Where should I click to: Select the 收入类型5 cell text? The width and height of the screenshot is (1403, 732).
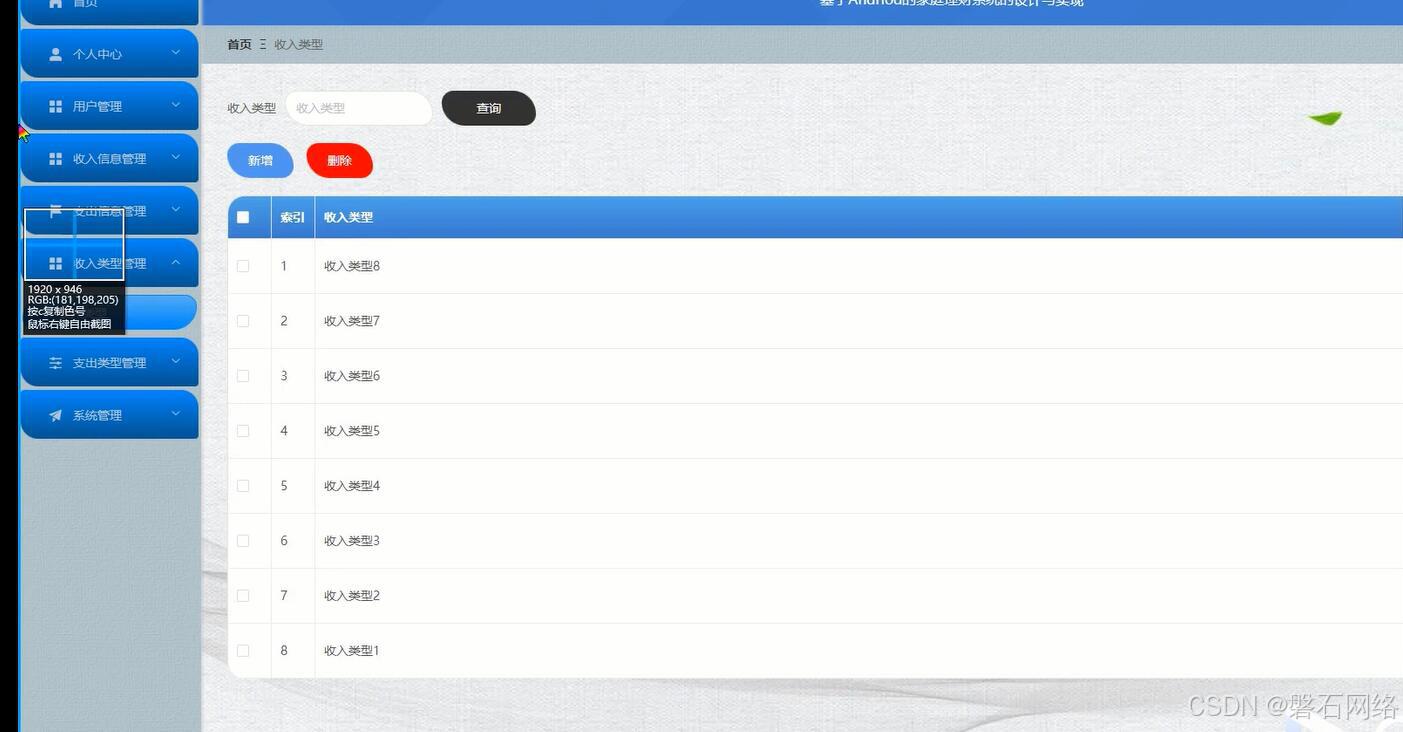[352, 431]
